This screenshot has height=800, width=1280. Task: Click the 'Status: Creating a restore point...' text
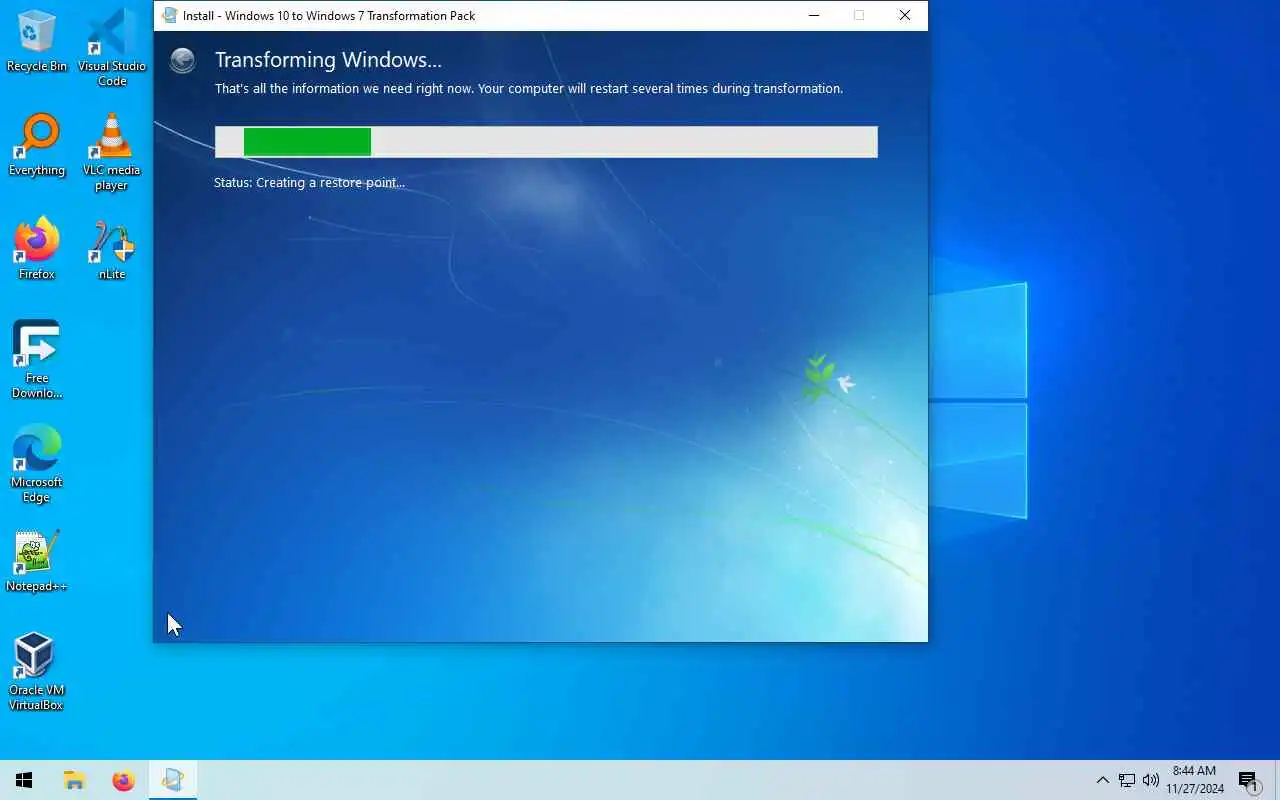[309, 183]
